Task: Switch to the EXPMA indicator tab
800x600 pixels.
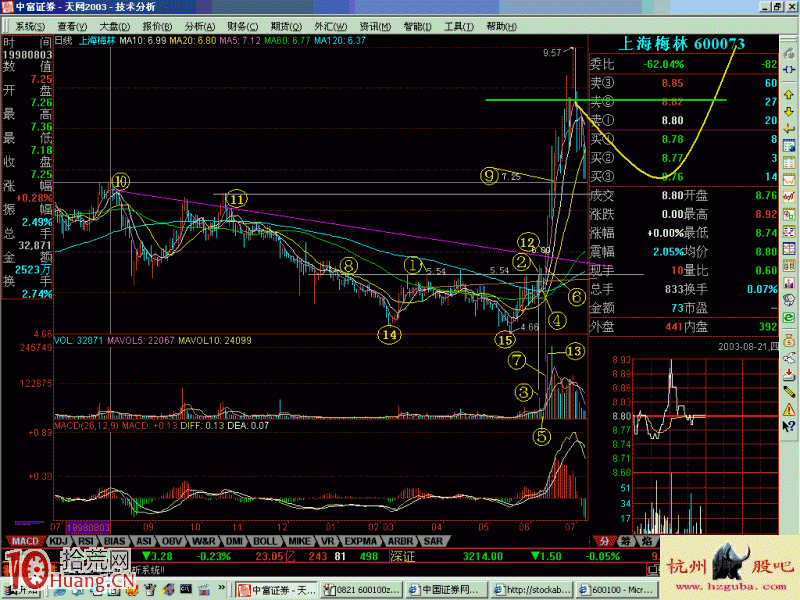Action: (360, 541)
